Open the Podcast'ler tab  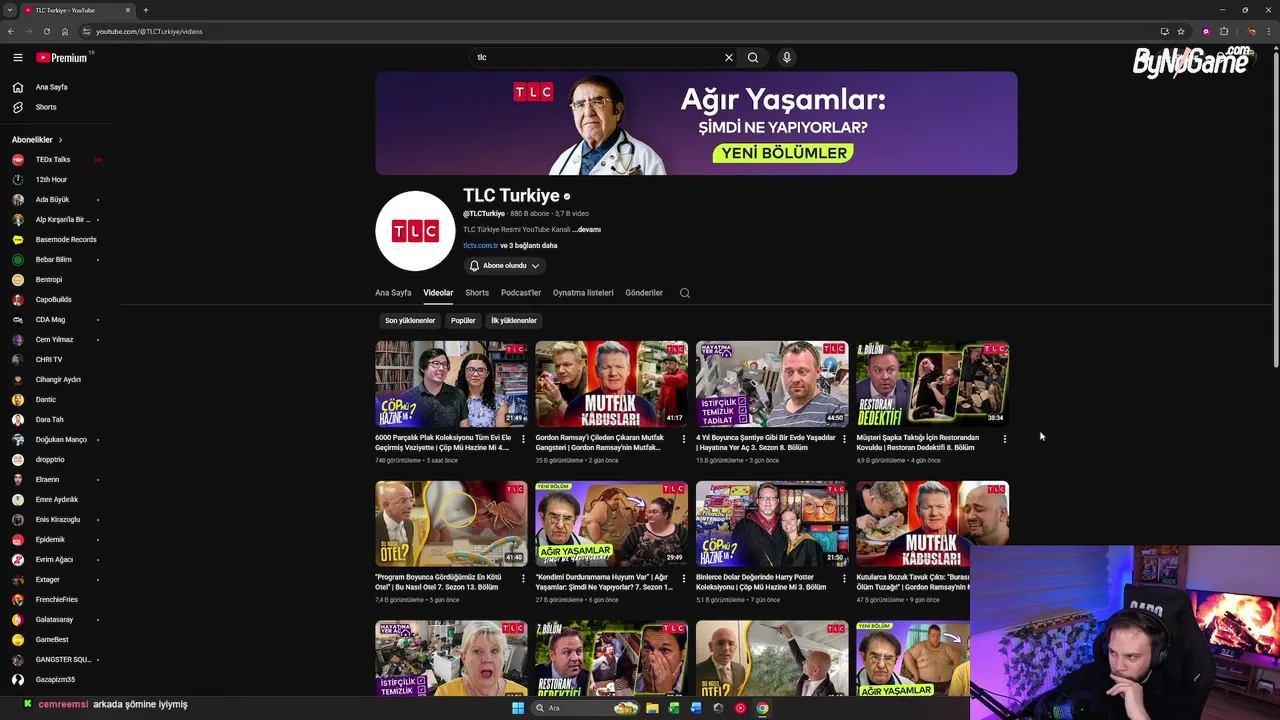(x=521, y=293)
